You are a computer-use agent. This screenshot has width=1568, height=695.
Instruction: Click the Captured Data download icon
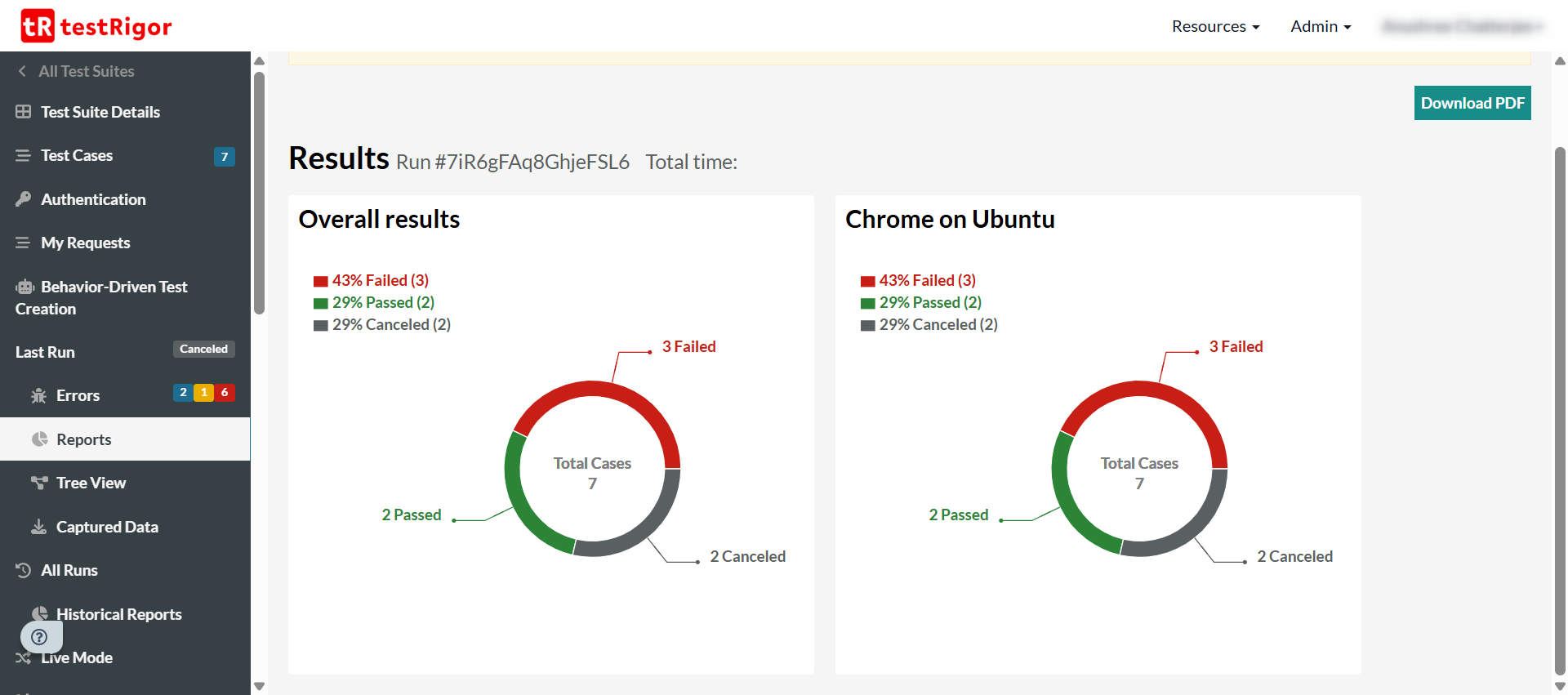click(38, 527)
